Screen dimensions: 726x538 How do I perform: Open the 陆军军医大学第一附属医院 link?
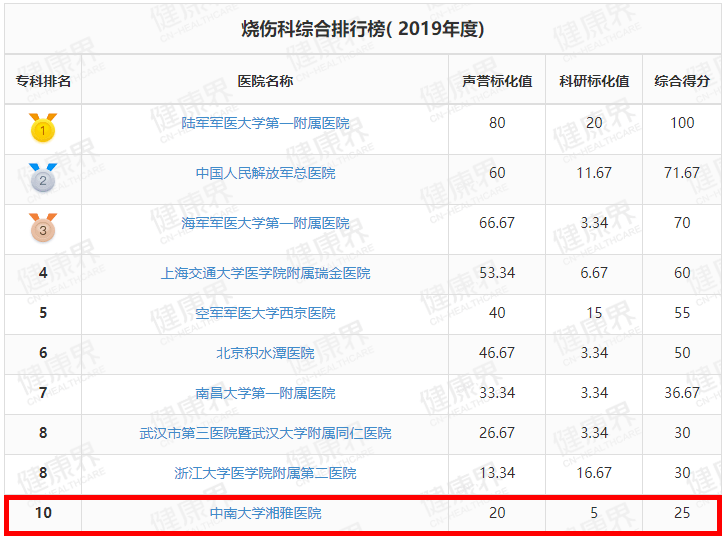point(265,123)
